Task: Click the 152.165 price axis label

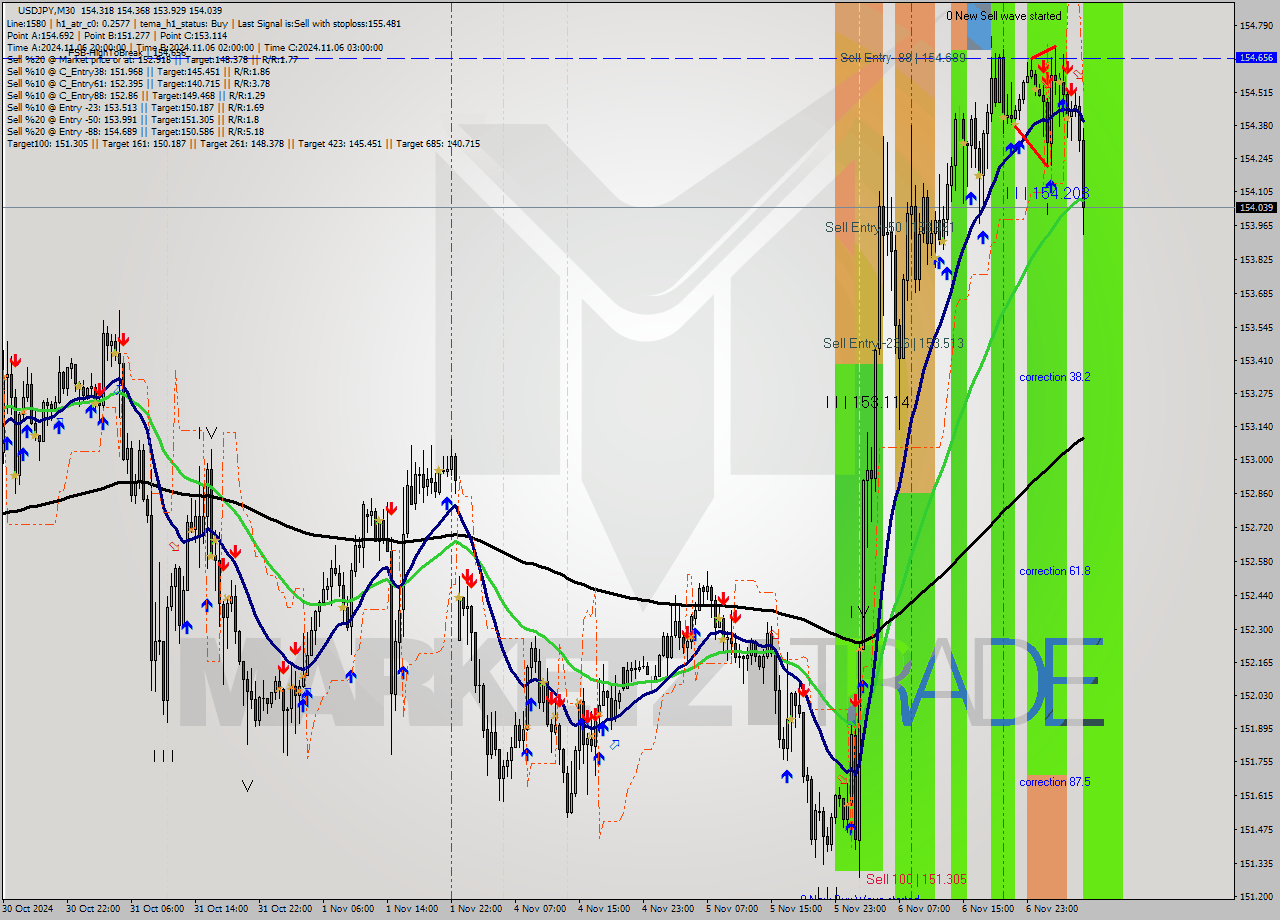Action: click(1256, 662)
